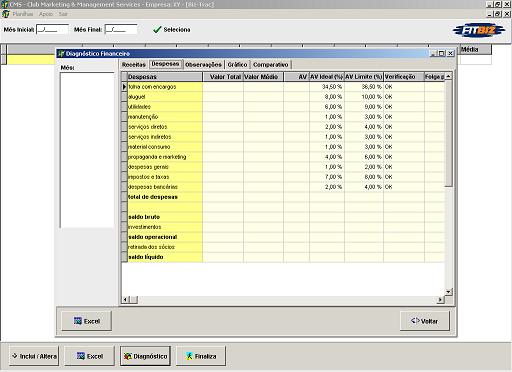This screenshot has height=372, width=512.
Task: Select the 'saldo líquido' row label
Action: (x=146, y=257)
